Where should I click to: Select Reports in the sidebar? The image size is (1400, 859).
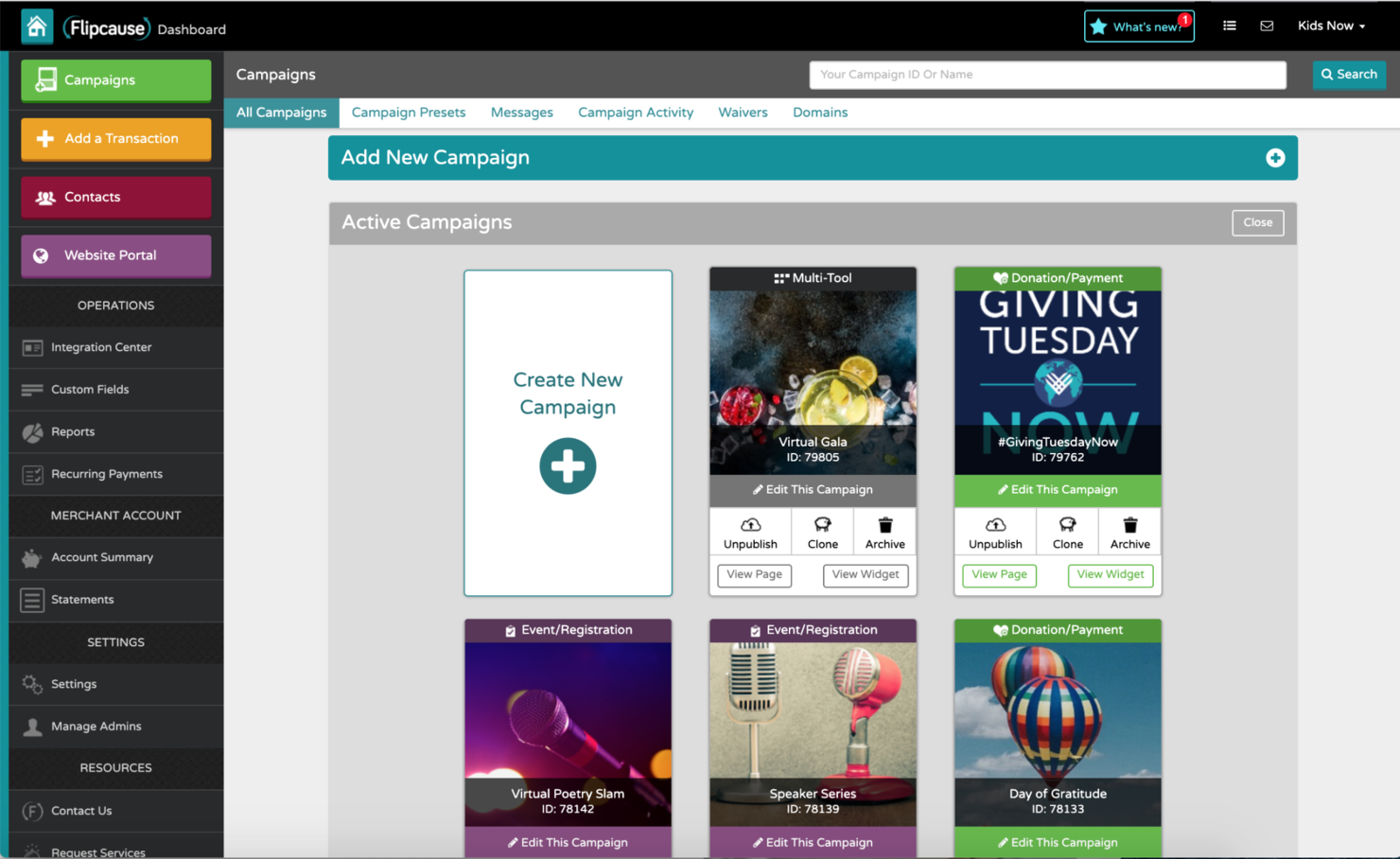(73, 431)
